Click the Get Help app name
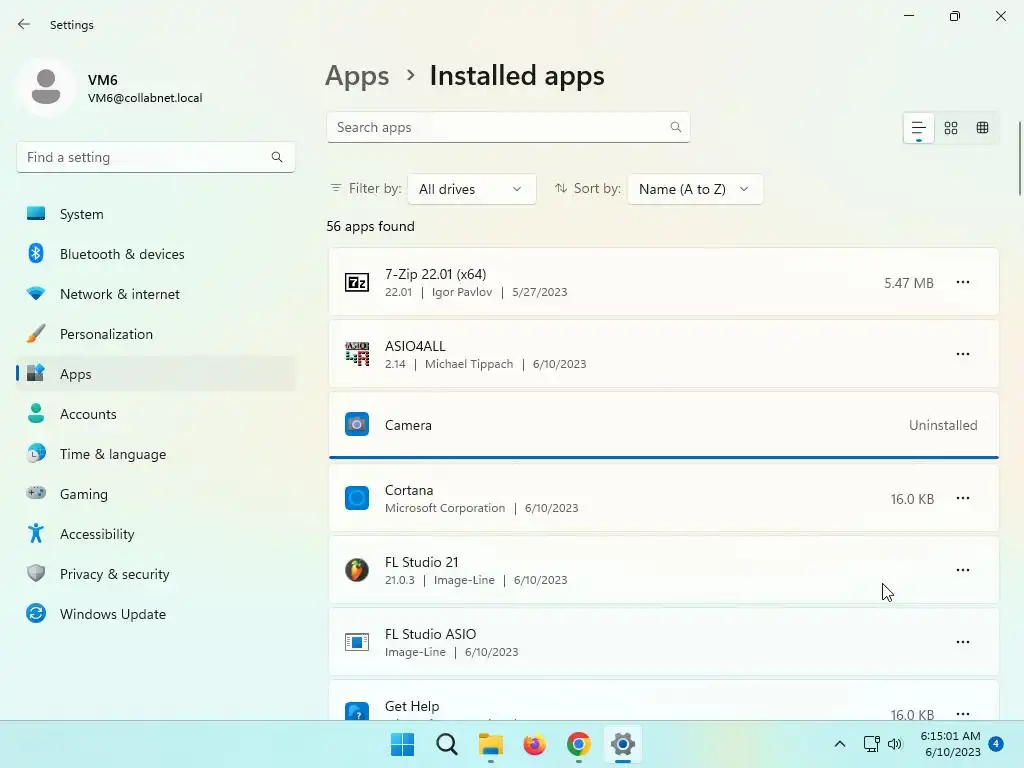The width and height of the screenshot is (1024, 768). point(412,706)
